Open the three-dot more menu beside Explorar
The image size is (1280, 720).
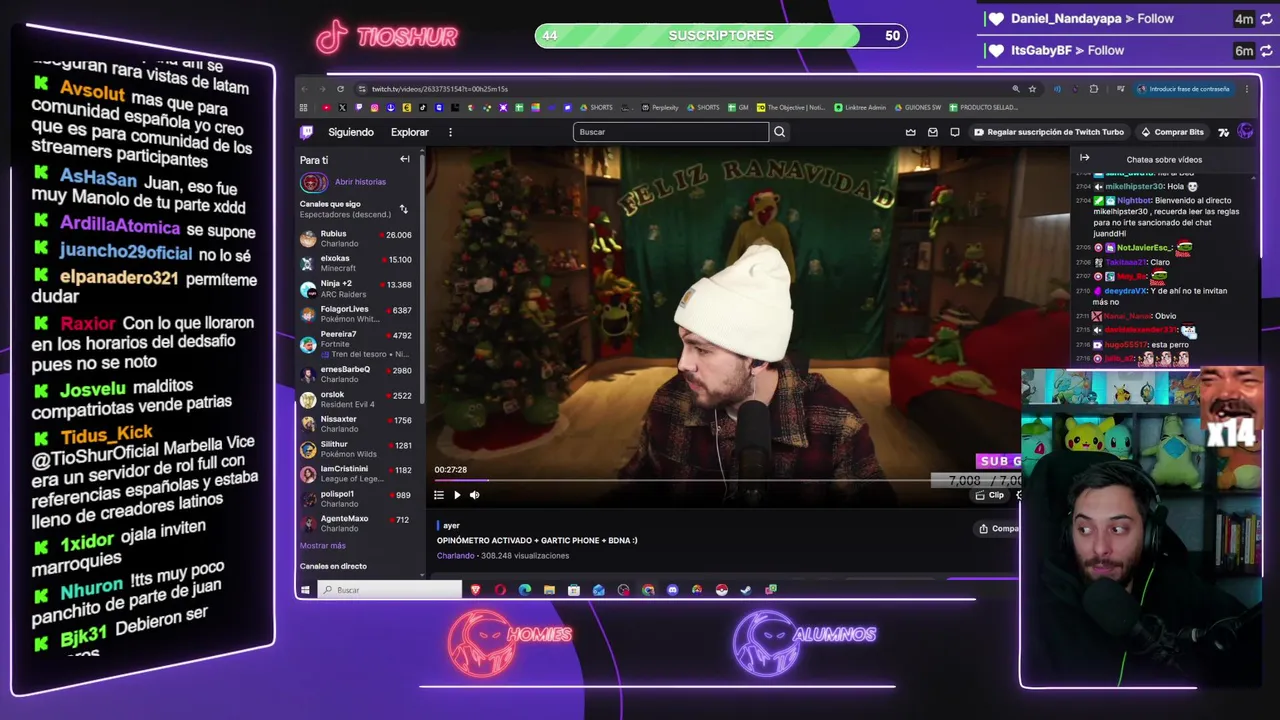pyautogui.click(x=450, y=132)
